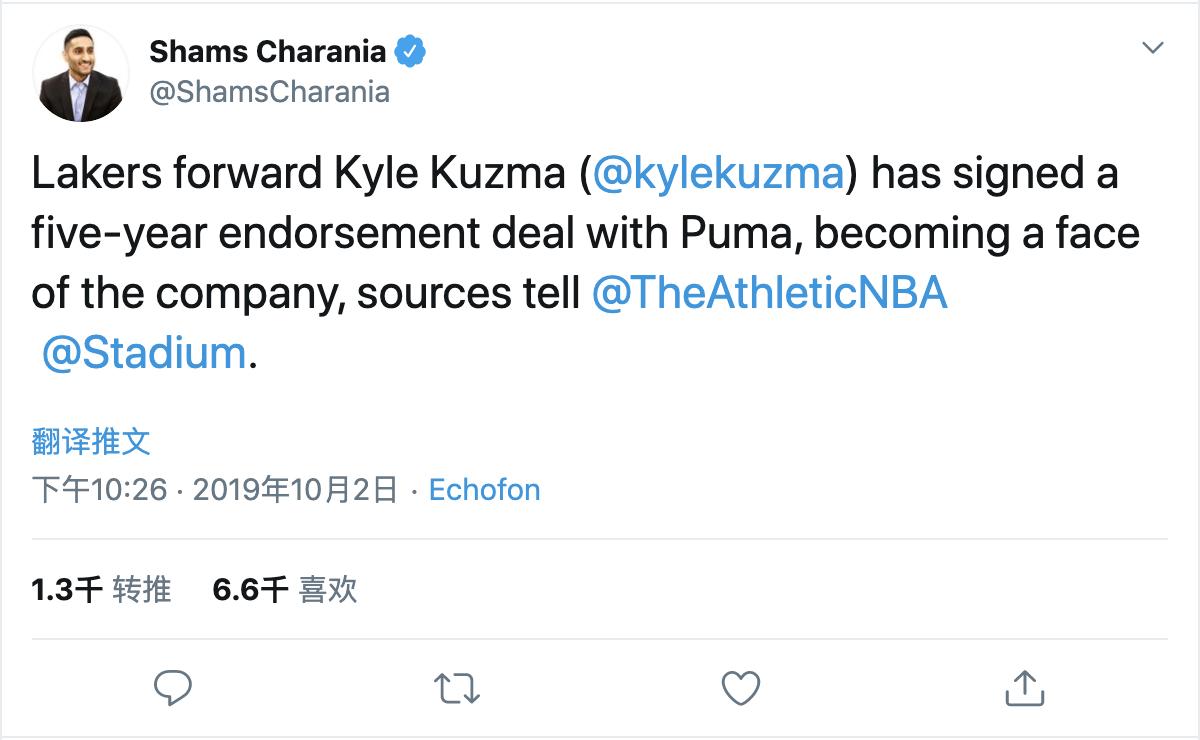The width and height of the screenshot is (1200, 740).
Task: Open the @TheAthleticNBA mention link
Action: click(769, 294)
